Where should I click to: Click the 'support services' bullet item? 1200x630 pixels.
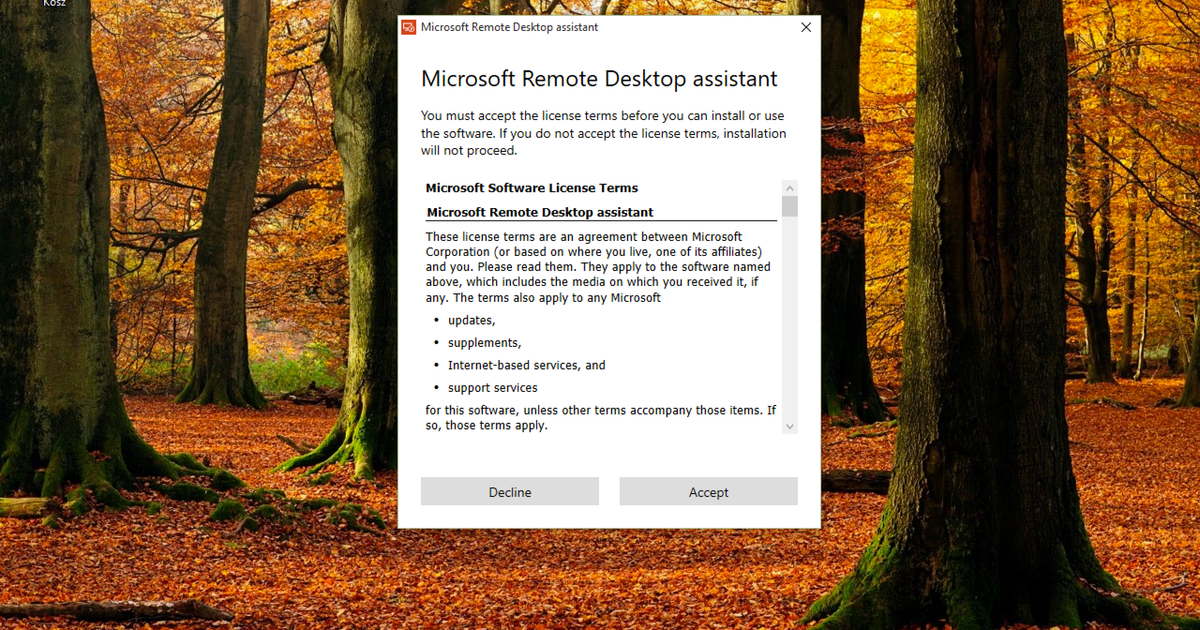tap(492, 388)
